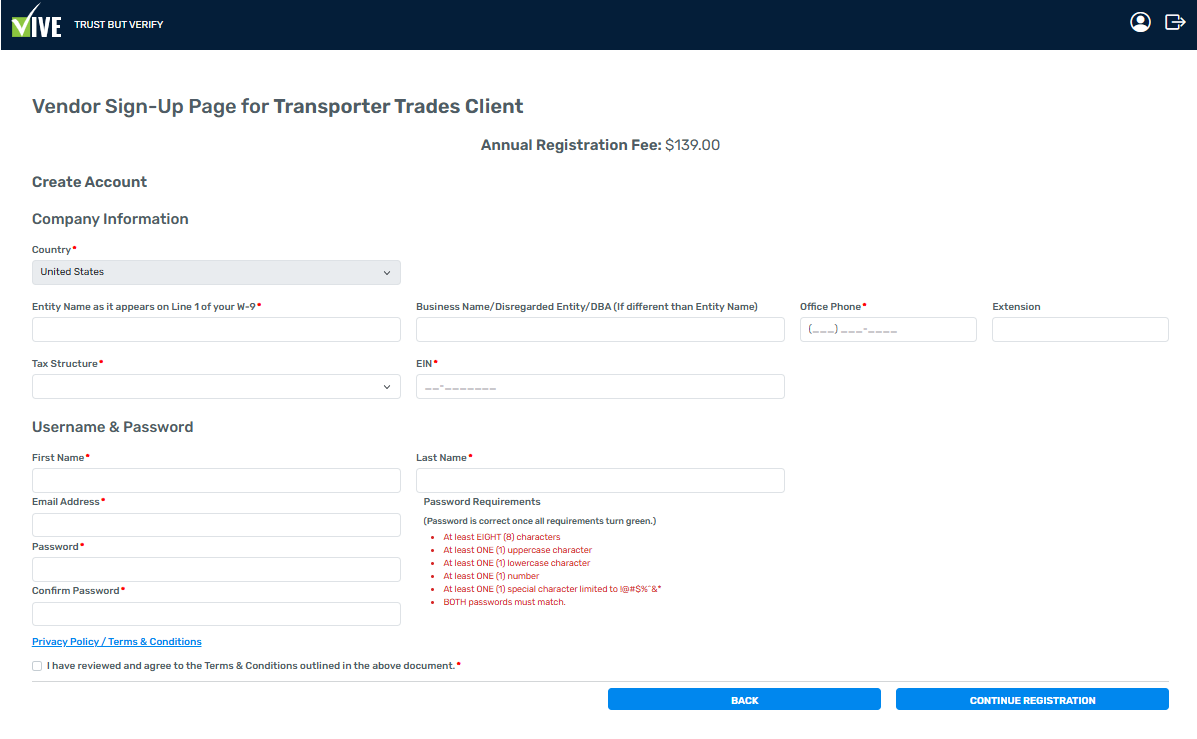Image resolution: width=1197 pixels, height=739 pixels.
Task: Open the Country dropdown
Action: pos(216,272)
